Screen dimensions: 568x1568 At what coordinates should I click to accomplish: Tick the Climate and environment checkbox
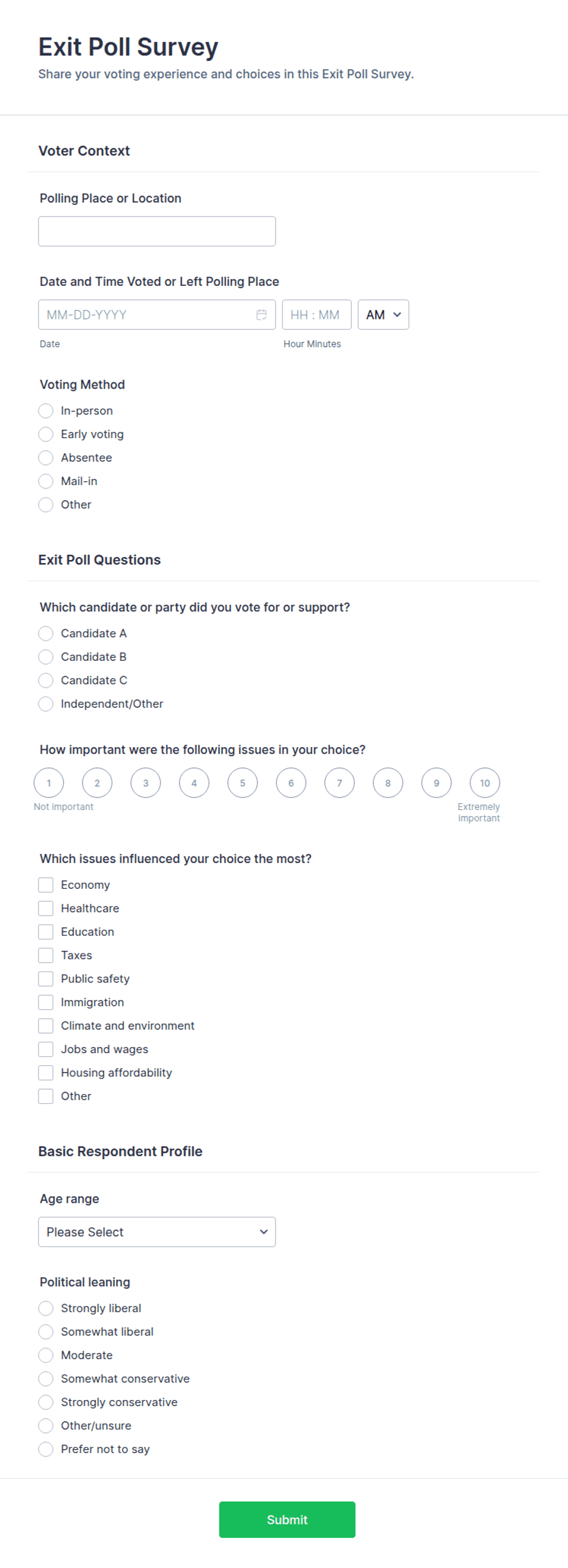[x=46, y=1026]
